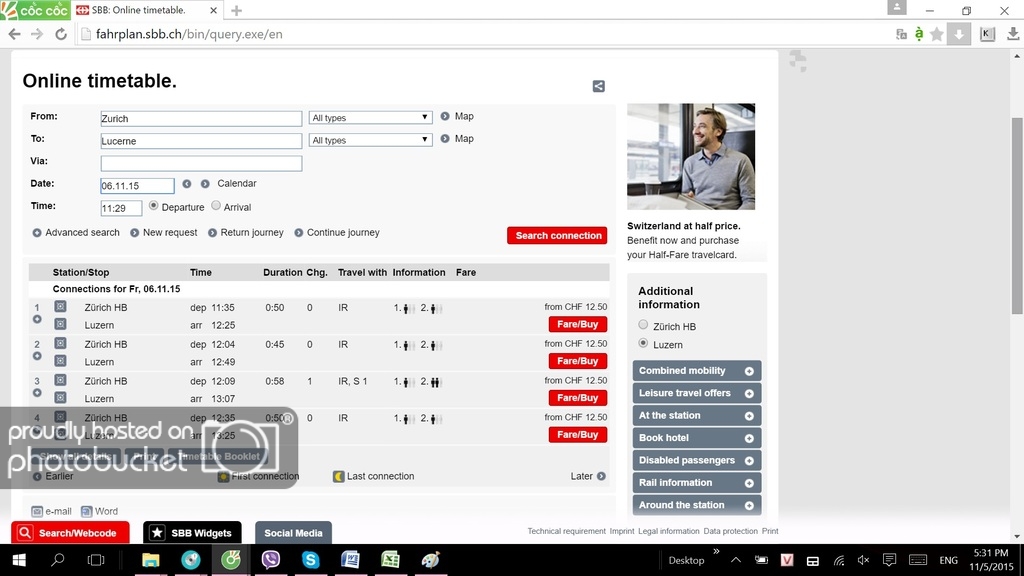
Task: Click the e-mail envelope icon
Action: 37,511
